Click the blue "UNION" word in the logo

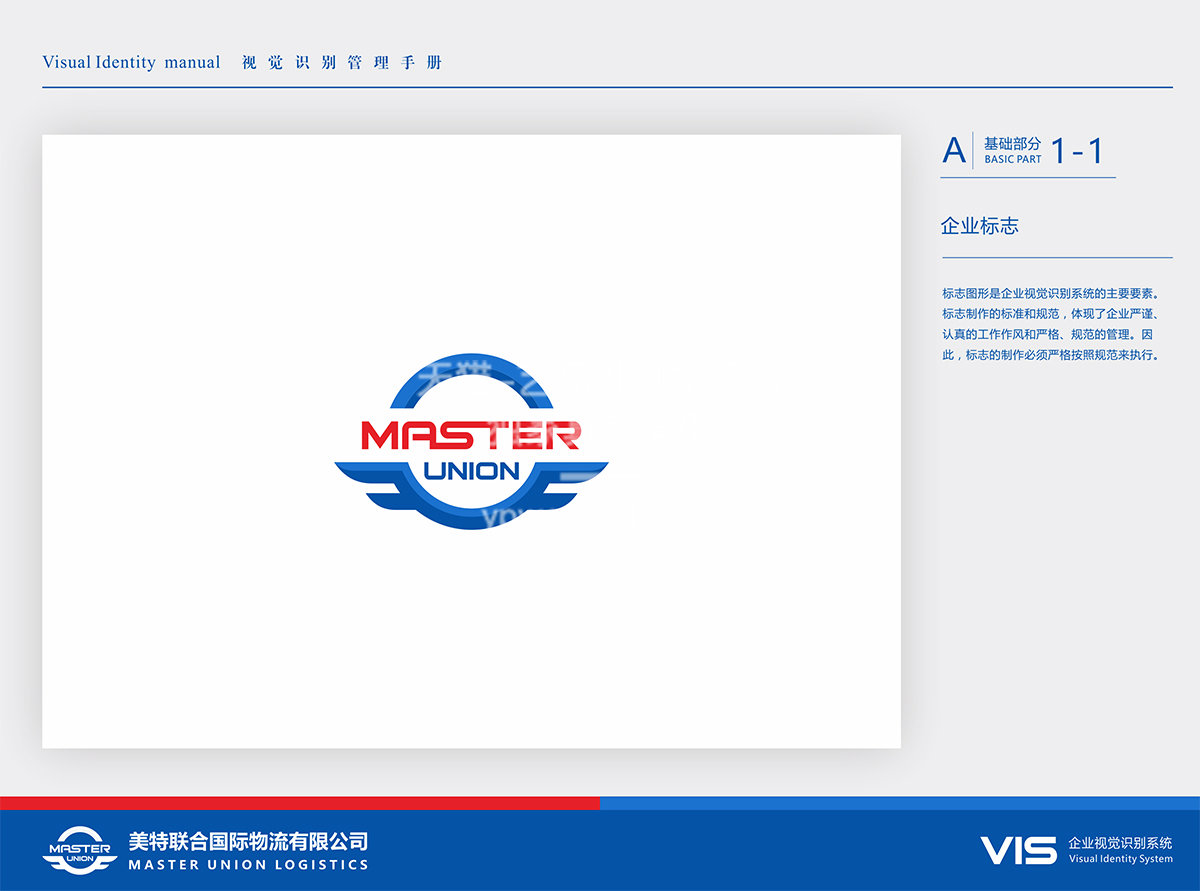(x=472, y=471)
